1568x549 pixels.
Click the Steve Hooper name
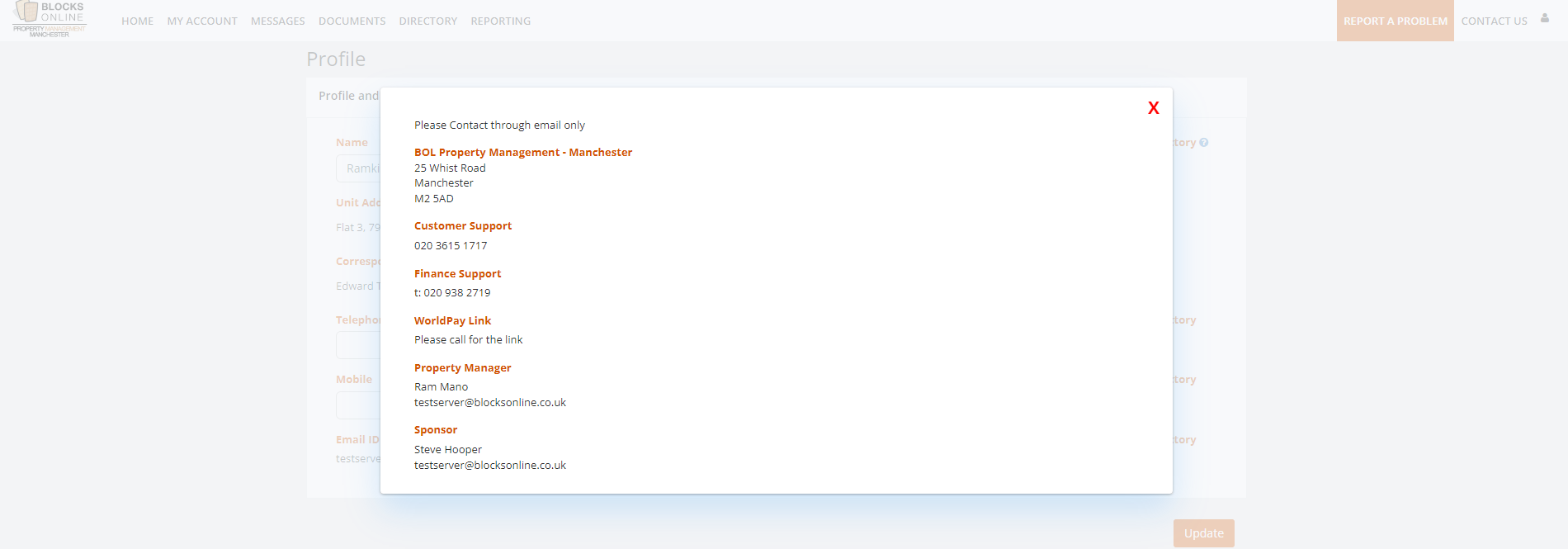448,450
